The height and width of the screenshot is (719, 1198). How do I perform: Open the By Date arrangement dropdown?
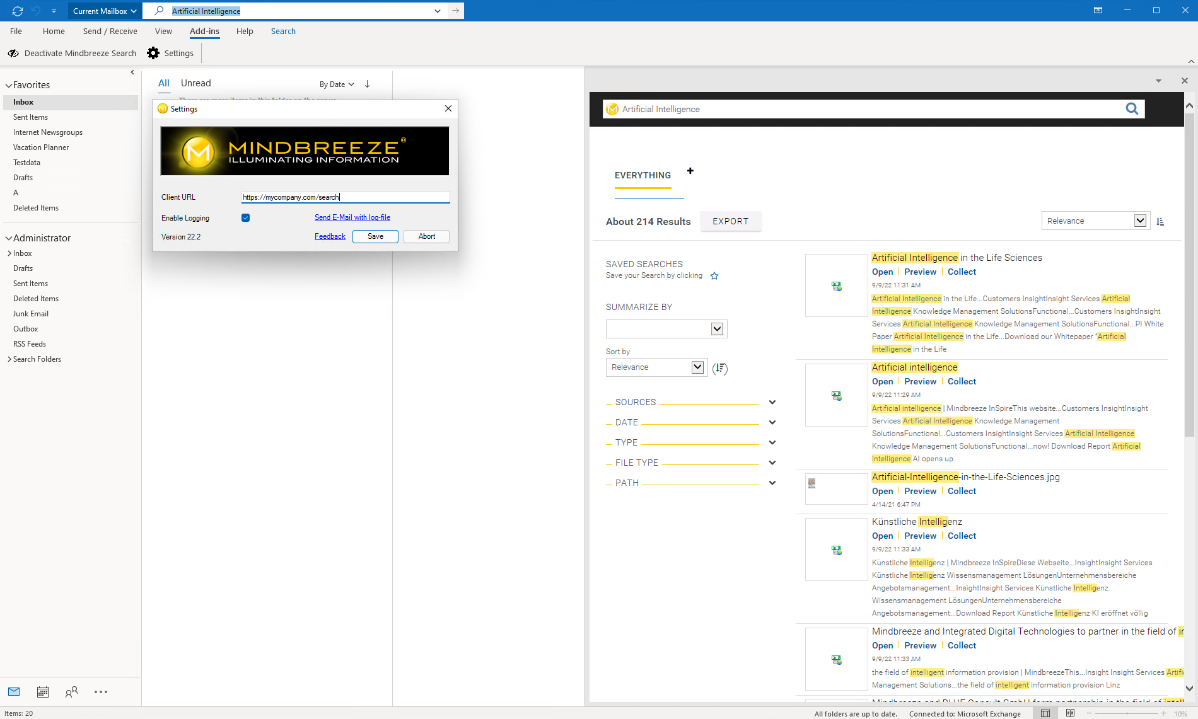[x=337, y=84]
